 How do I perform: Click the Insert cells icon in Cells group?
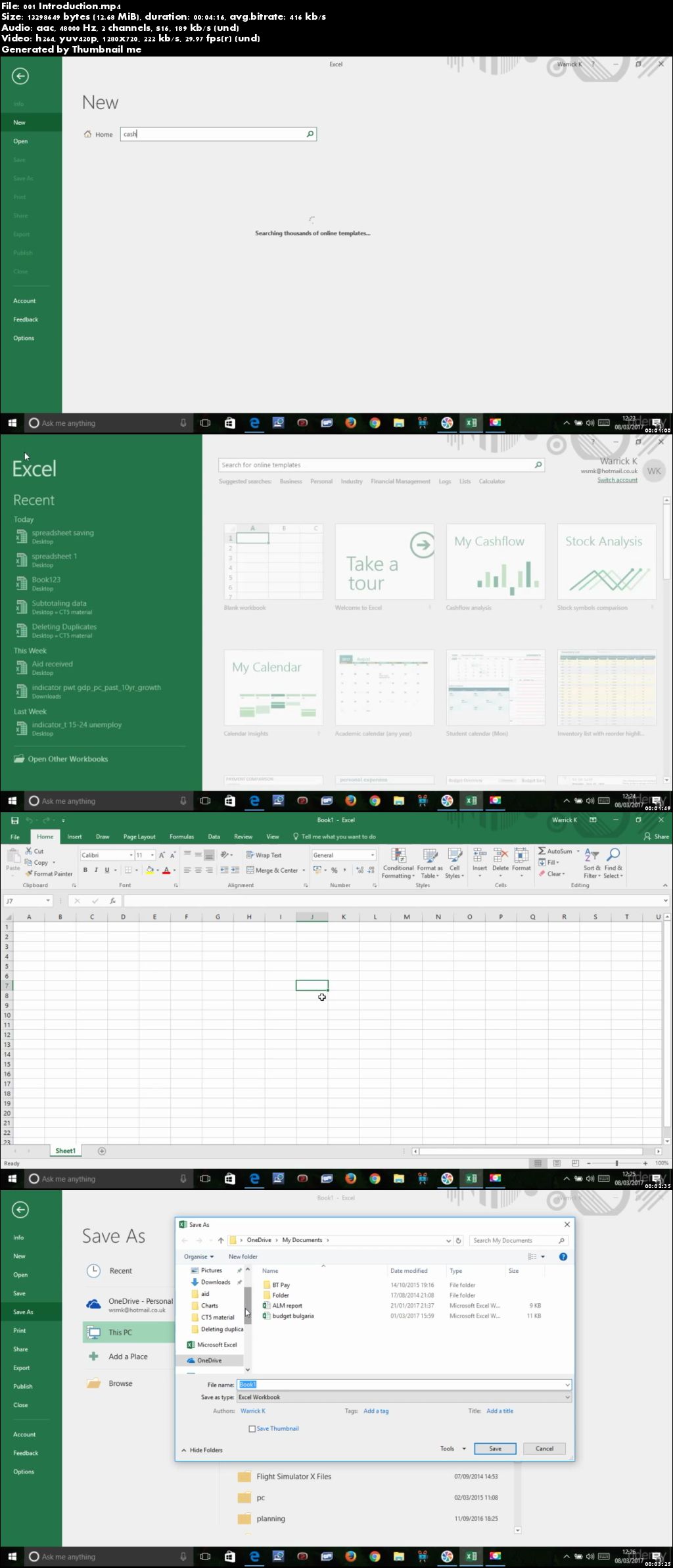[x=480, y=855]
